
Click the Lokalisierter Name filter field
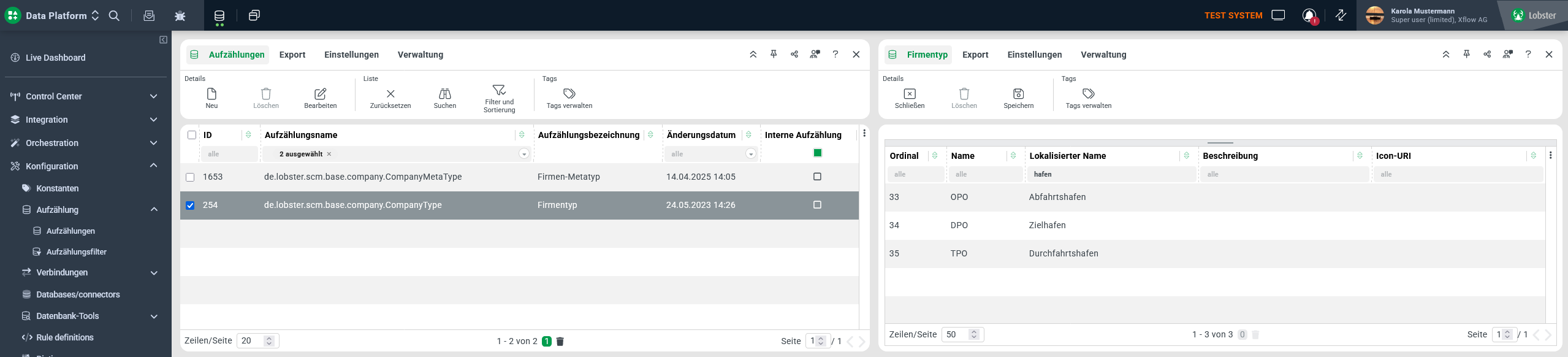[x=1111, y=174]
